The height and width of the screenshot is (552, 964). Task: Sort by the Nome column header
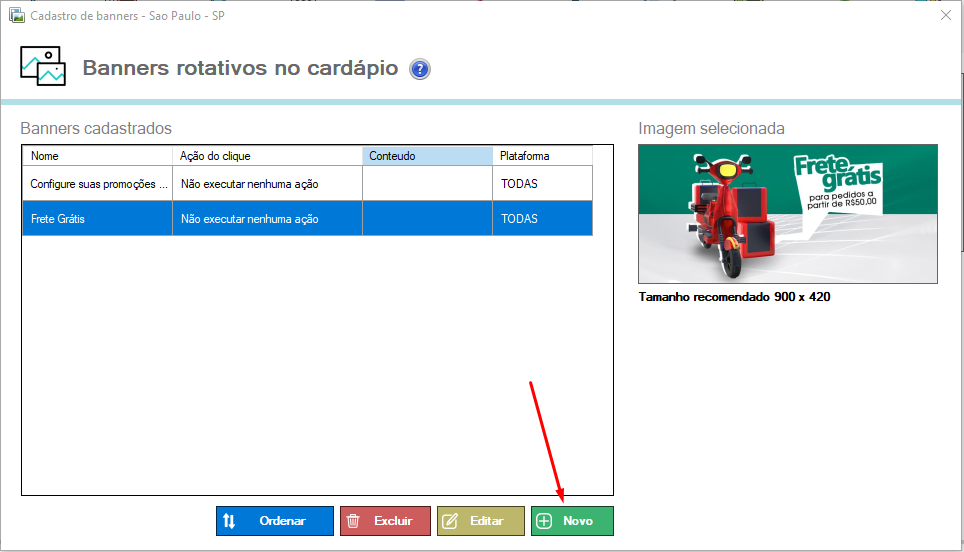(x=97, y=156)
